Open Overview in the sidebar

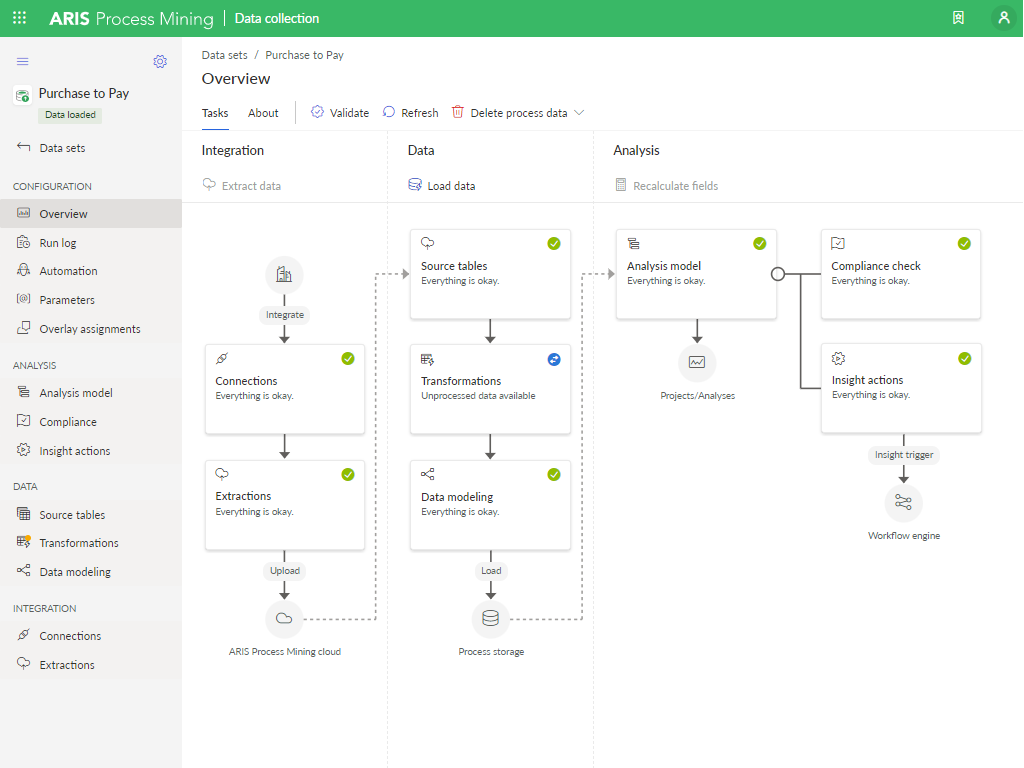tap(91, 214)
